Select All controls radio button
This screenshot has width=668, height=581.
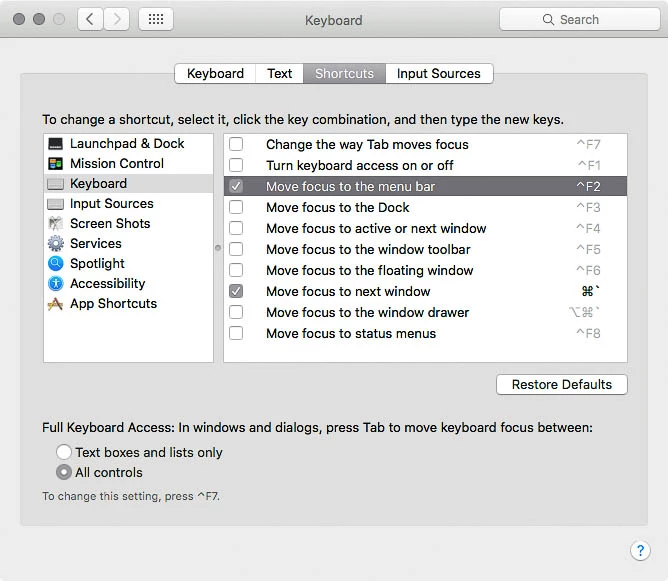[64, 472]
